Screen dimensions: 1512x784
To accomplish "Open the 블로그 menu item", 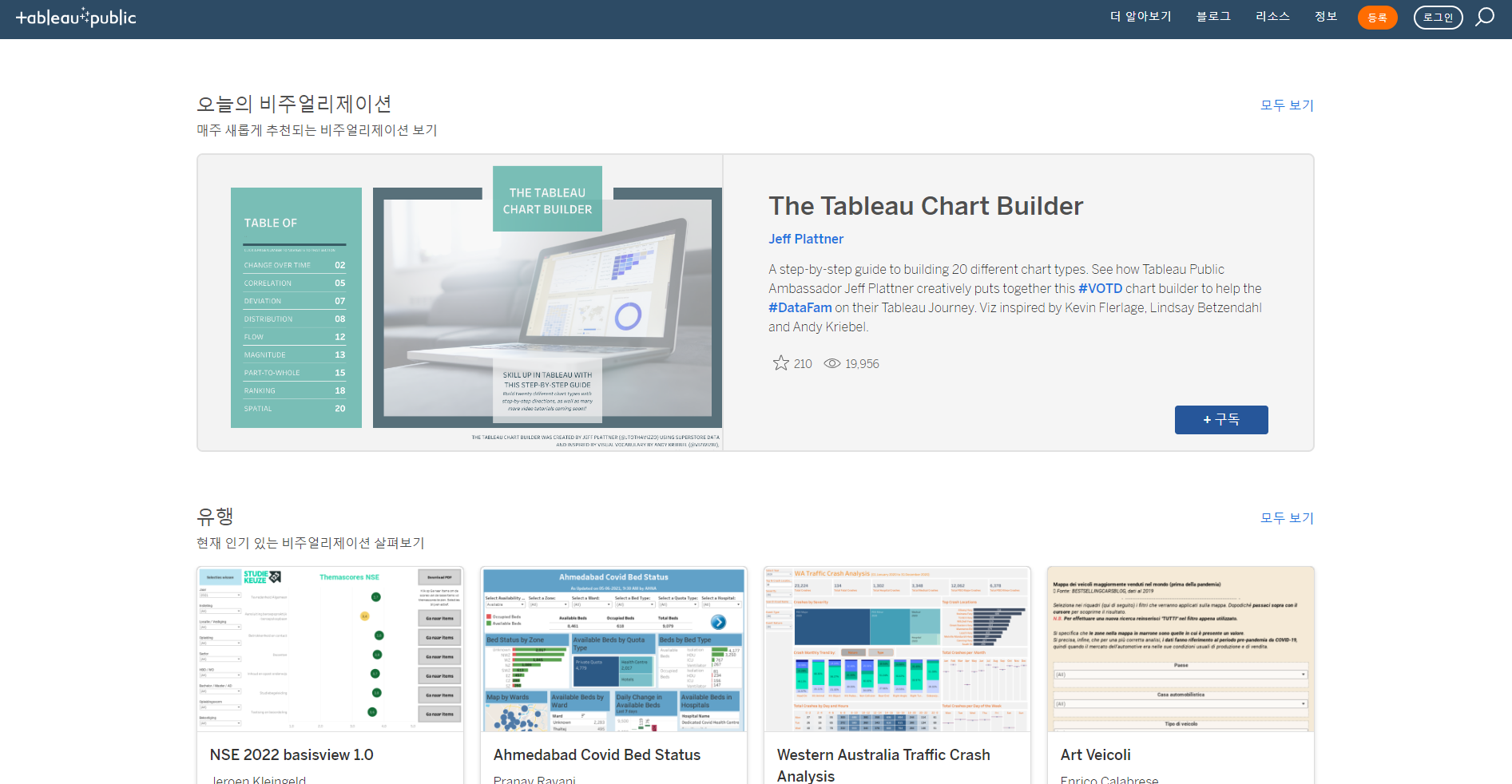I will tap(1213, 17).
